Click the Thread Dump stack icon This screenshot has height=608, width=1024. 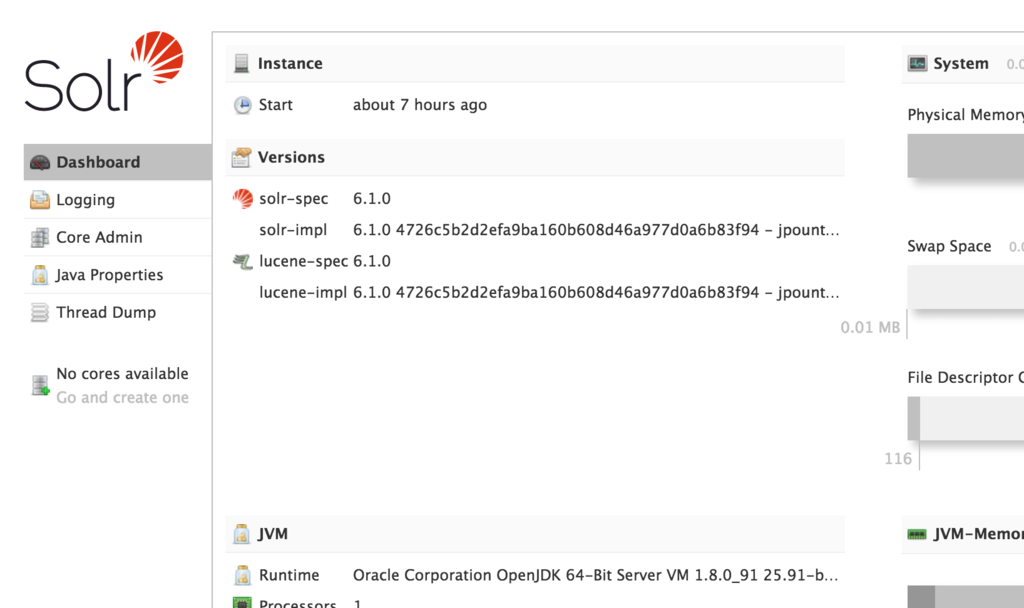click(x=40, y=313)
